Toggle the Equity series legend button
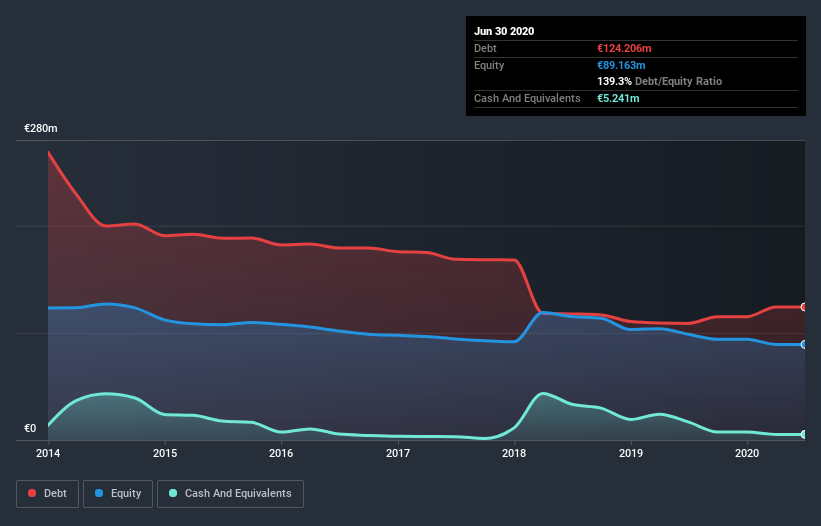The height and width of the screenshot is (526, 821). pyautogui.click(x=118, y=494)
